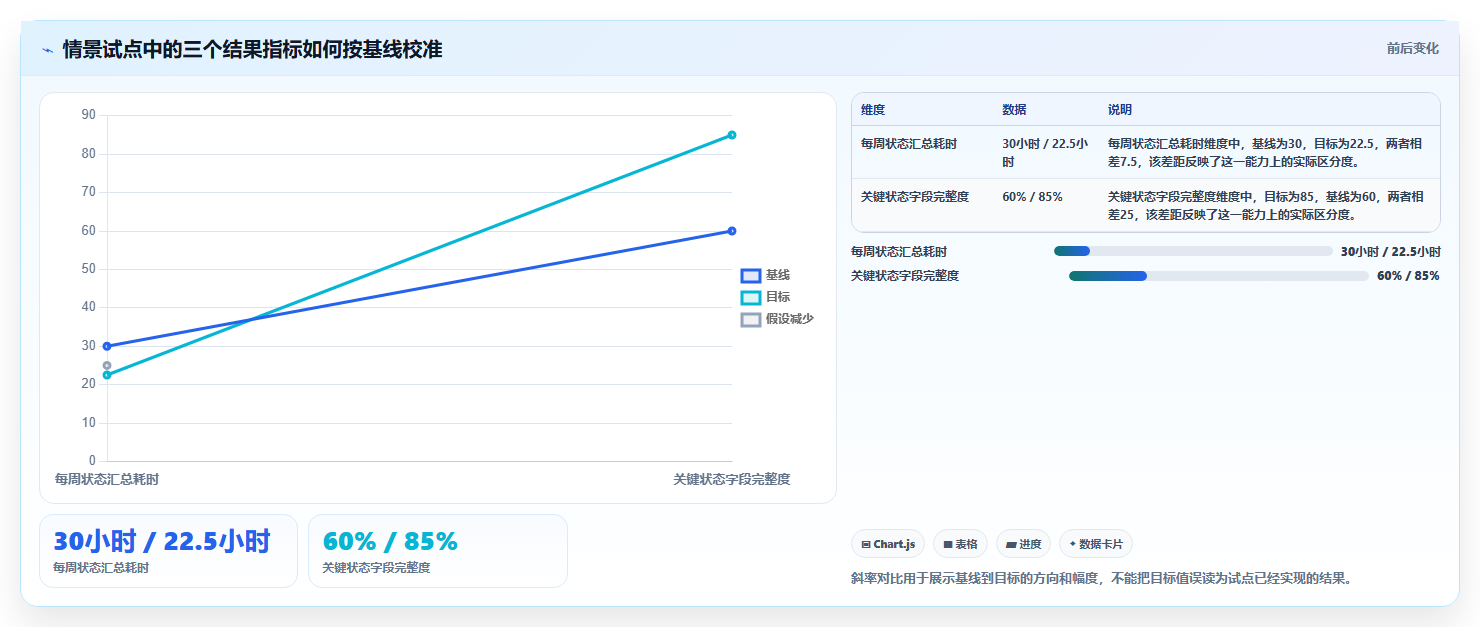
Task: Click the chart title 情景试点中的三个结果指标如何按基线校准
Action: click(252, 50)
